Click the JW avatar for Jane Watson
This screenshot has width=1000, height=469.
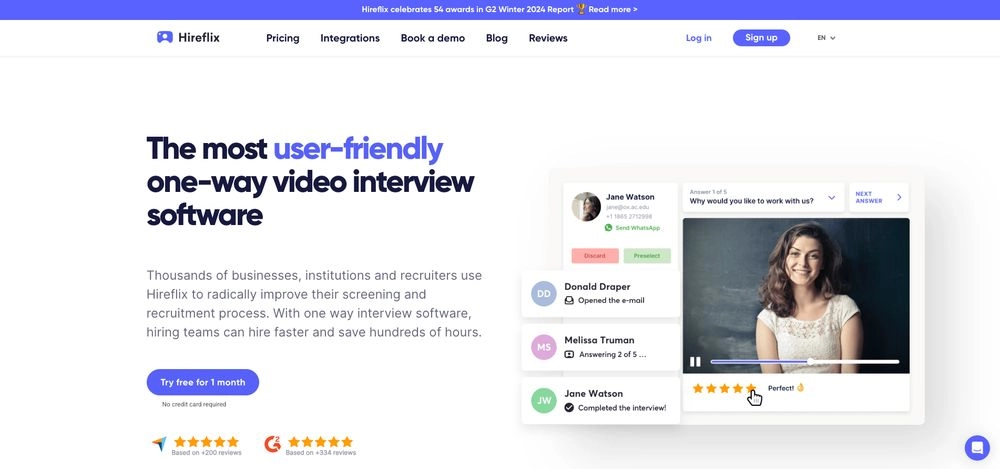[x=543, y=401]
